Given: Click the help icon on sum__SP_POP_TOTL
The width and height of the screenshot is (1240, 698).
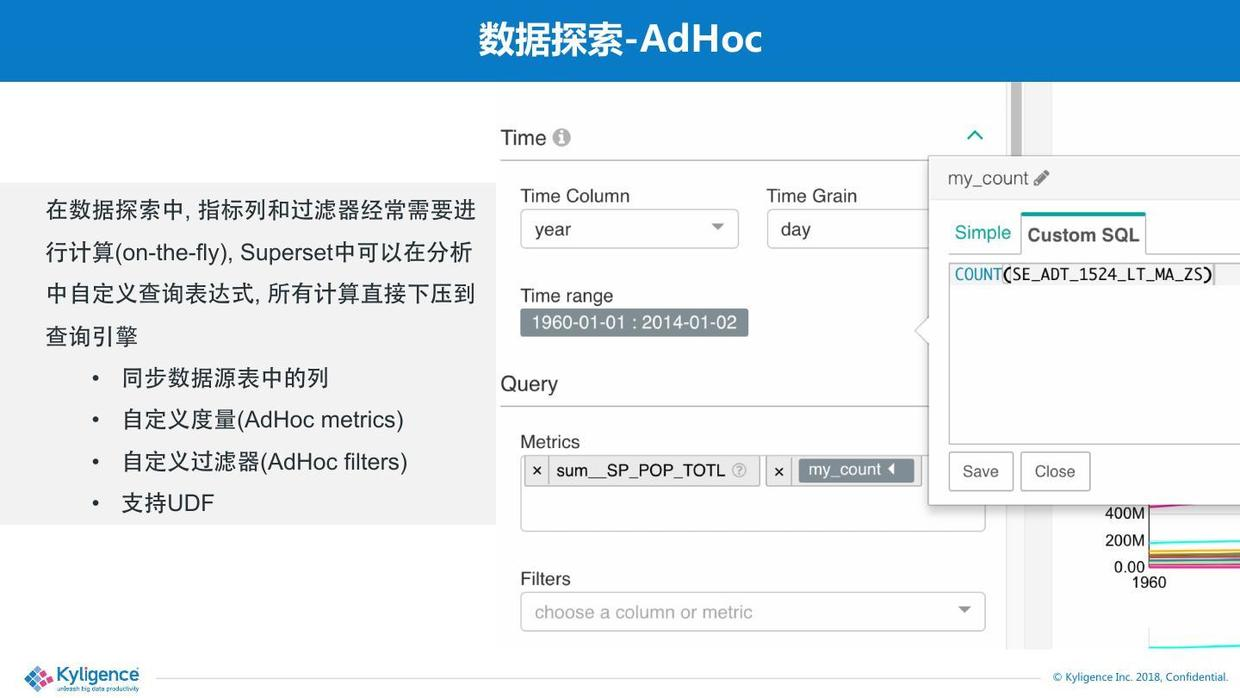Looking at the screenshot, I should (x=739, y=470).
